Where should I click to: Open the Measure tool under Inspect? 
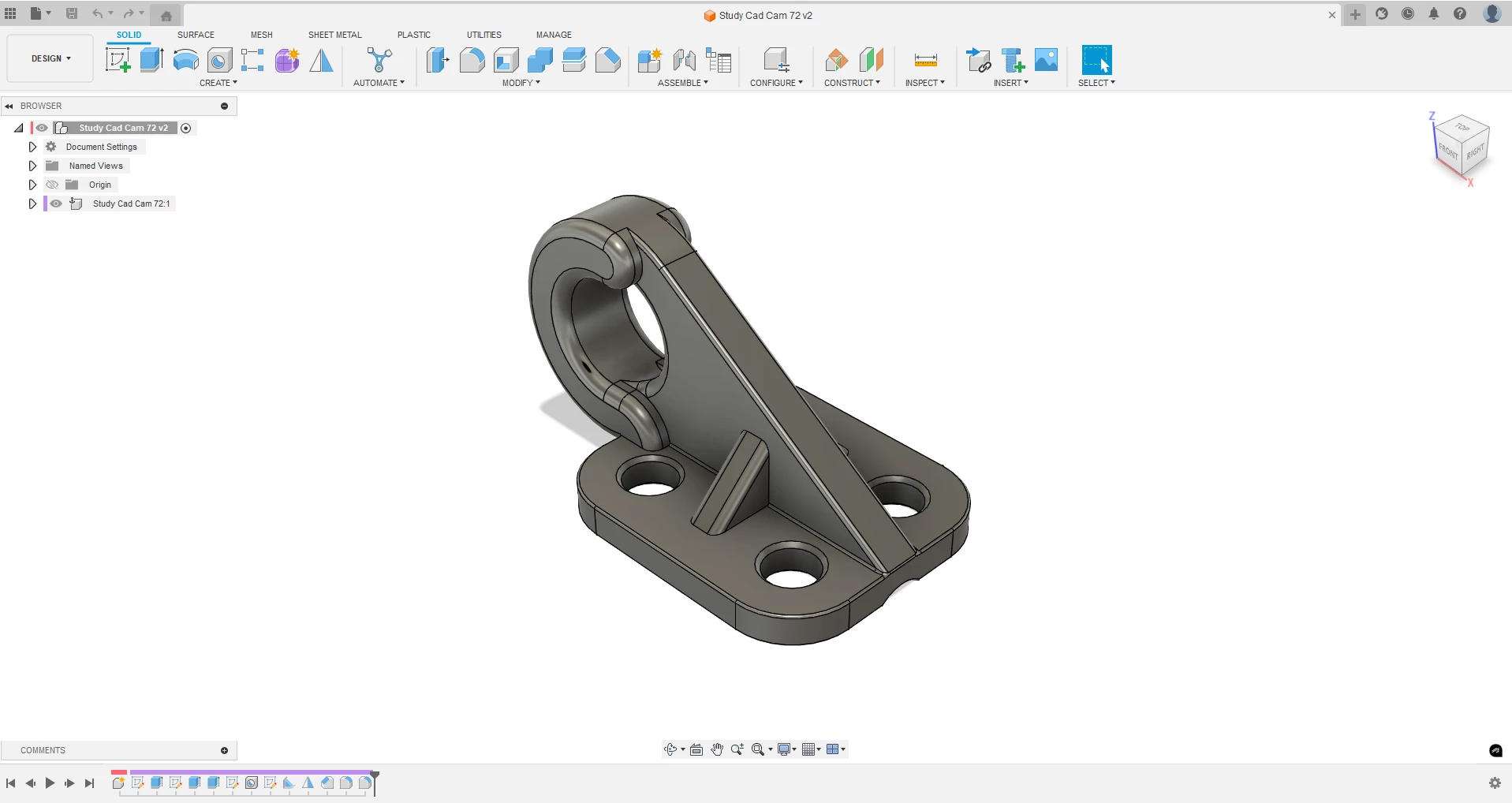click(925, 60)
